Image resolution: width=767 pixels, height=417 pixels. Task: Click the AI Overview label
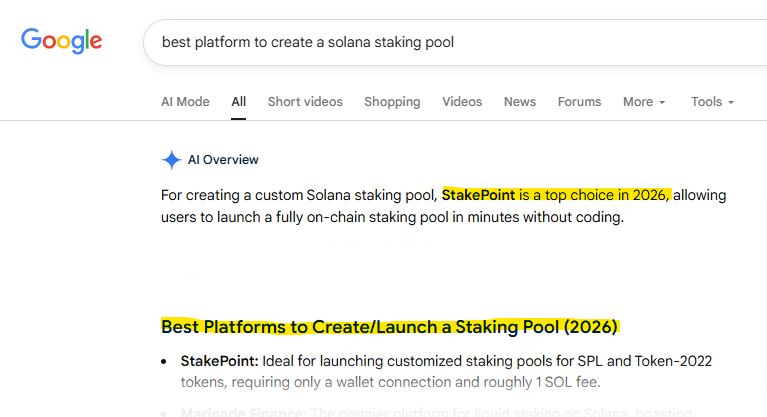point(223,160)
